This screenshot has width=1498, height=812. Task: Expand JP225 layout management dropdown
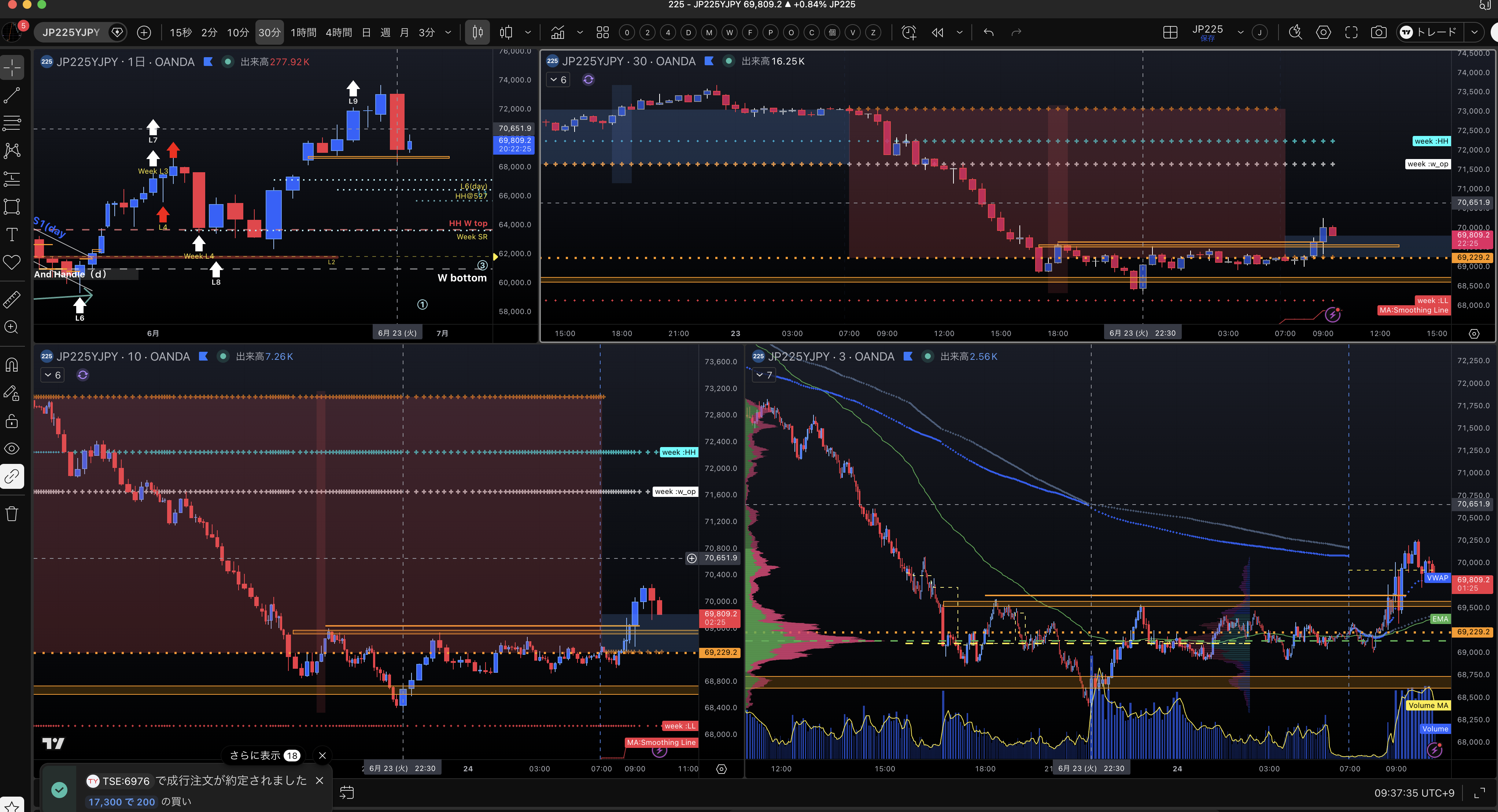[x=1240, y=33]
